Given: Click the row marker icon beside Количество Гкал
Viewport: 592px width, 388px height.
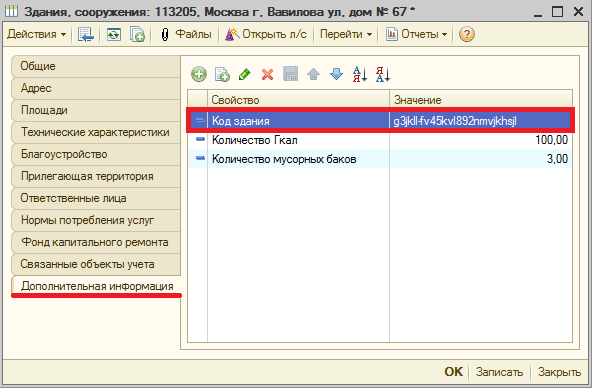Looking at the screenshot, I should (x=200, y=139).
